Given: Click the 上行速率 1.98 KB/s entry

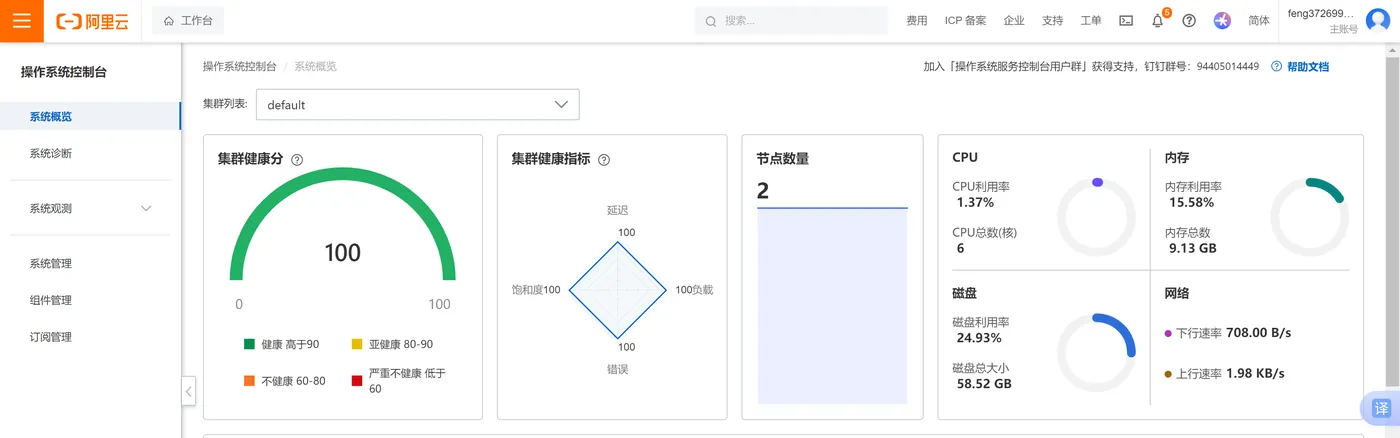Looking at the screenshot, I should (x=1225, y=374).
